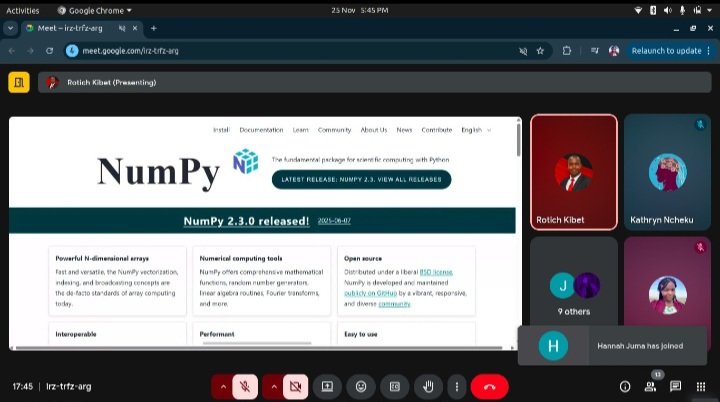Image resolution: width=720 pixels, height=402 pixels.
Task: Open more options three-dot menu
Action: (456, 387)
